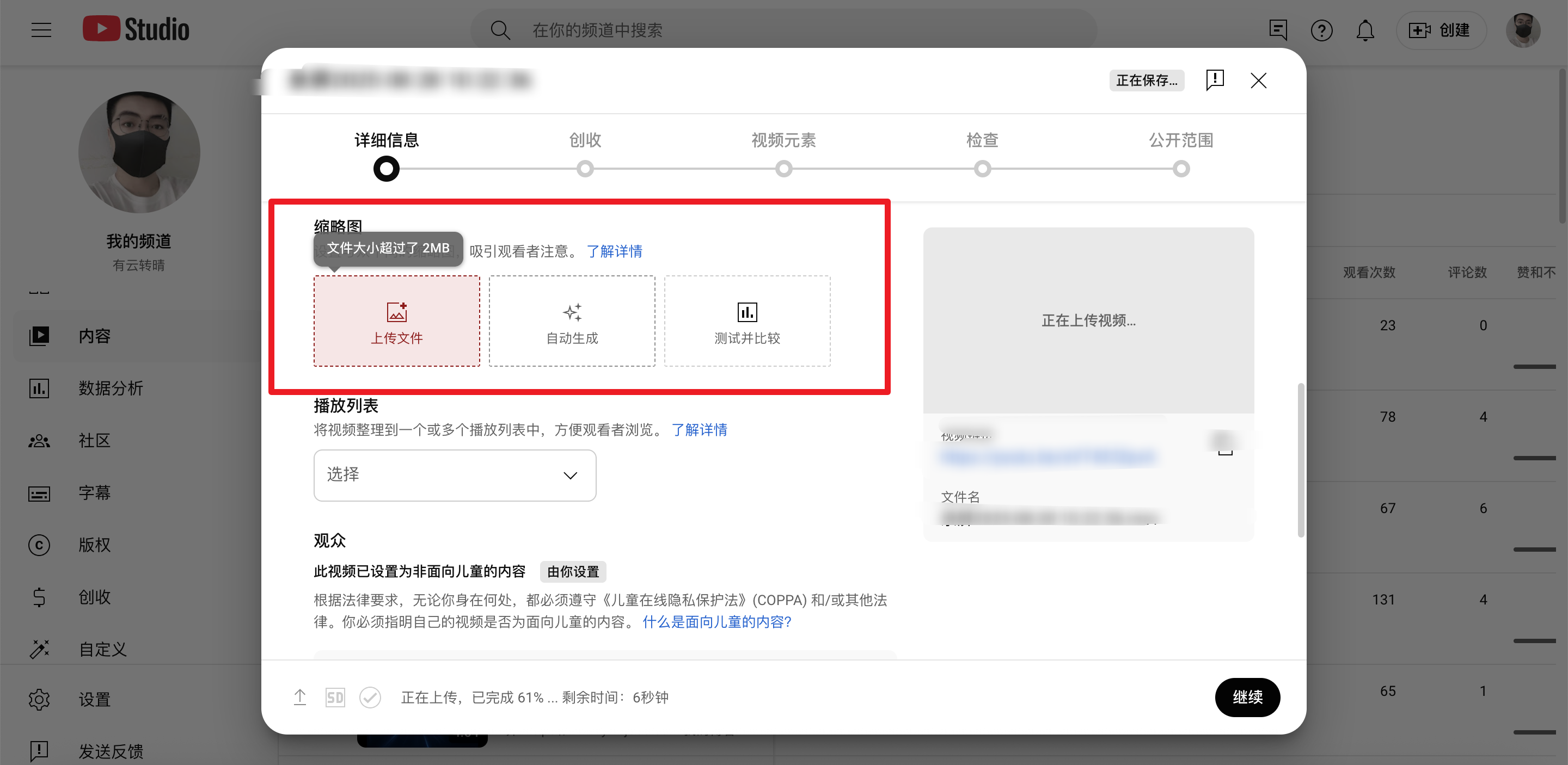Click the notifications bell icon
The height and width of the screenshot is (765, 1568).
point(1365,30)
